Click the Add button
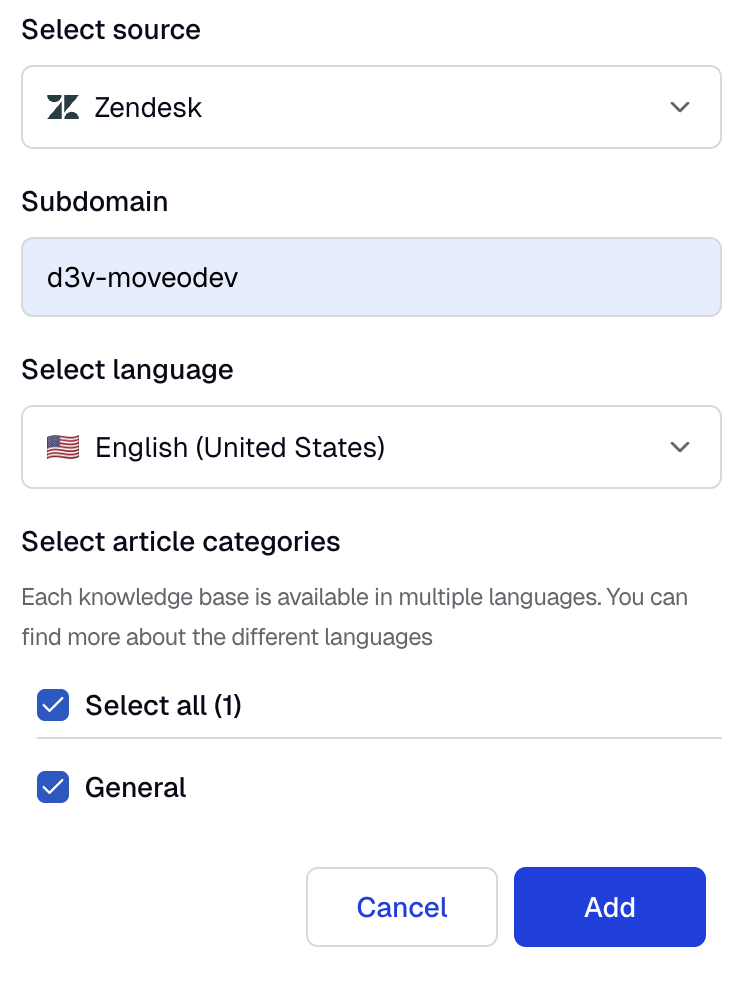This screenshot has height=982, width=744. click(610, 907)
